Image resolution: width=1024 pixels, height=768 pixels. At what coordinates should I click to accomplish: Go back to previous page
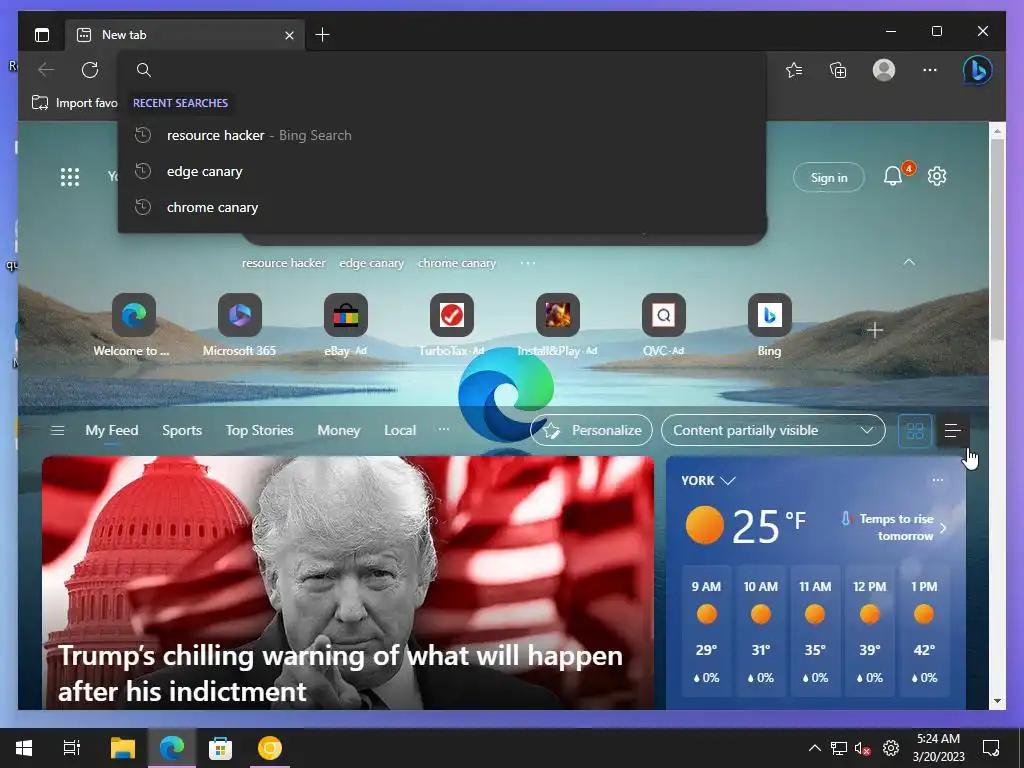click(46, 70)
